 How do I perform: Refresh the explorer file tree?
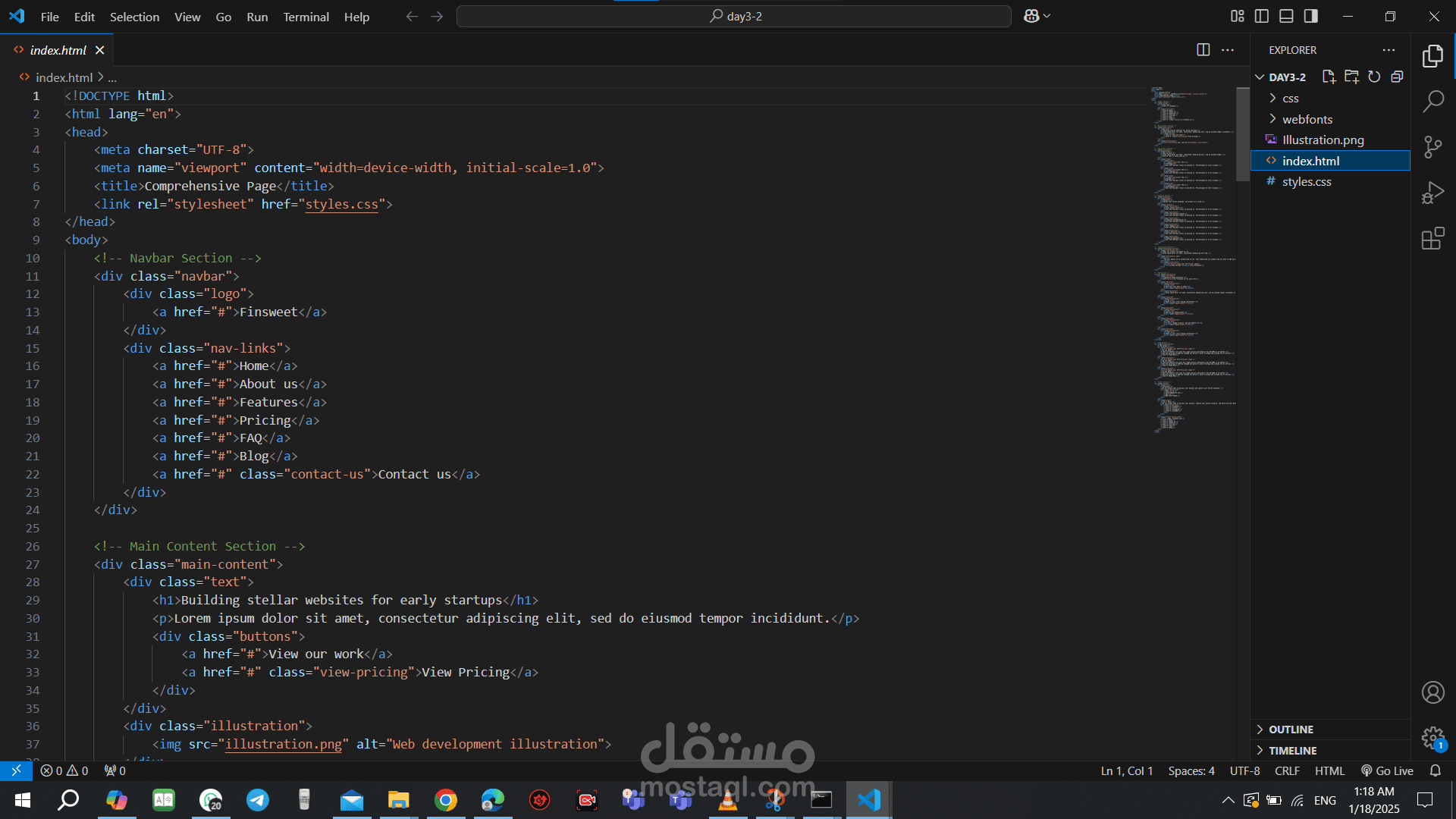1374,77
